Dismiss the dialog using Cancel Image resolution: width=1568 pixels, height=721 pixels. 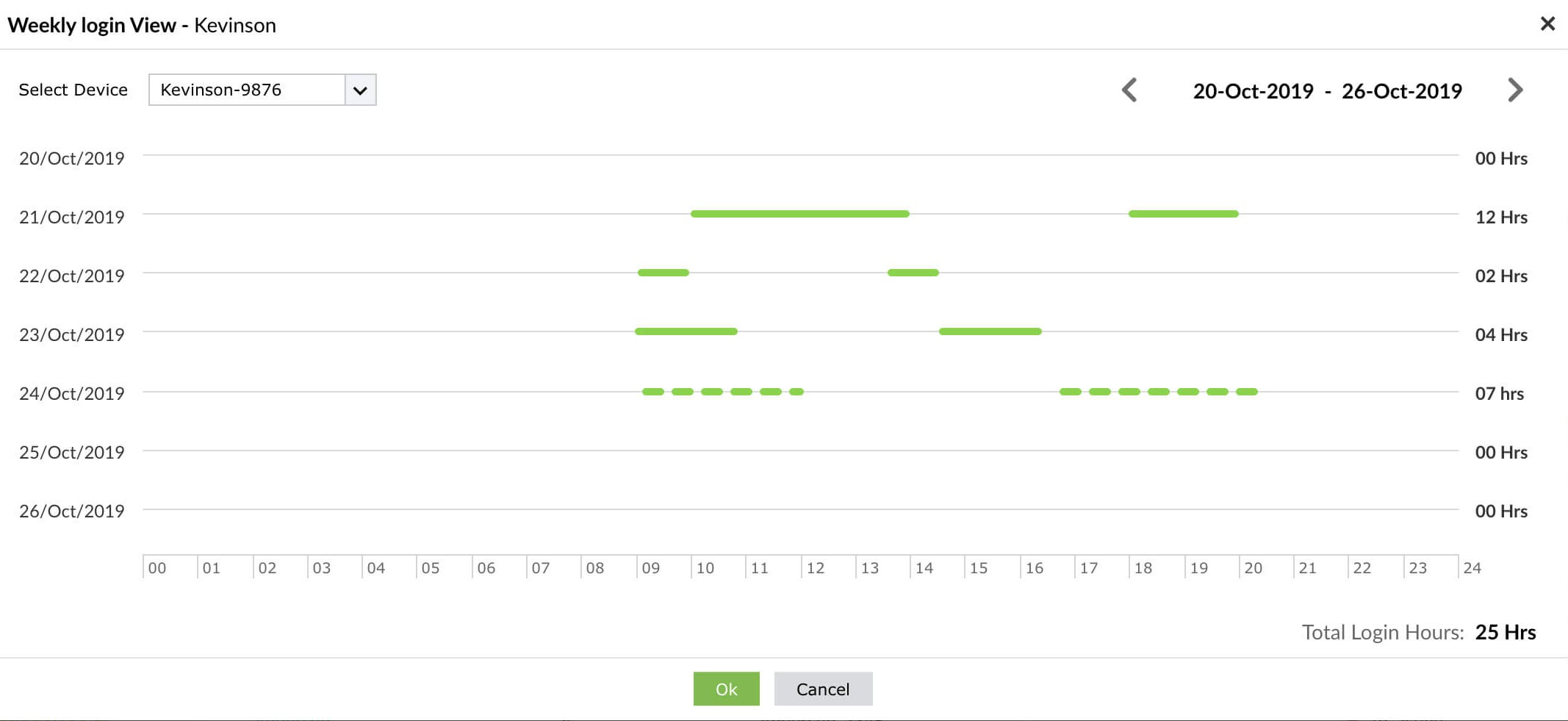click(823, 689)
